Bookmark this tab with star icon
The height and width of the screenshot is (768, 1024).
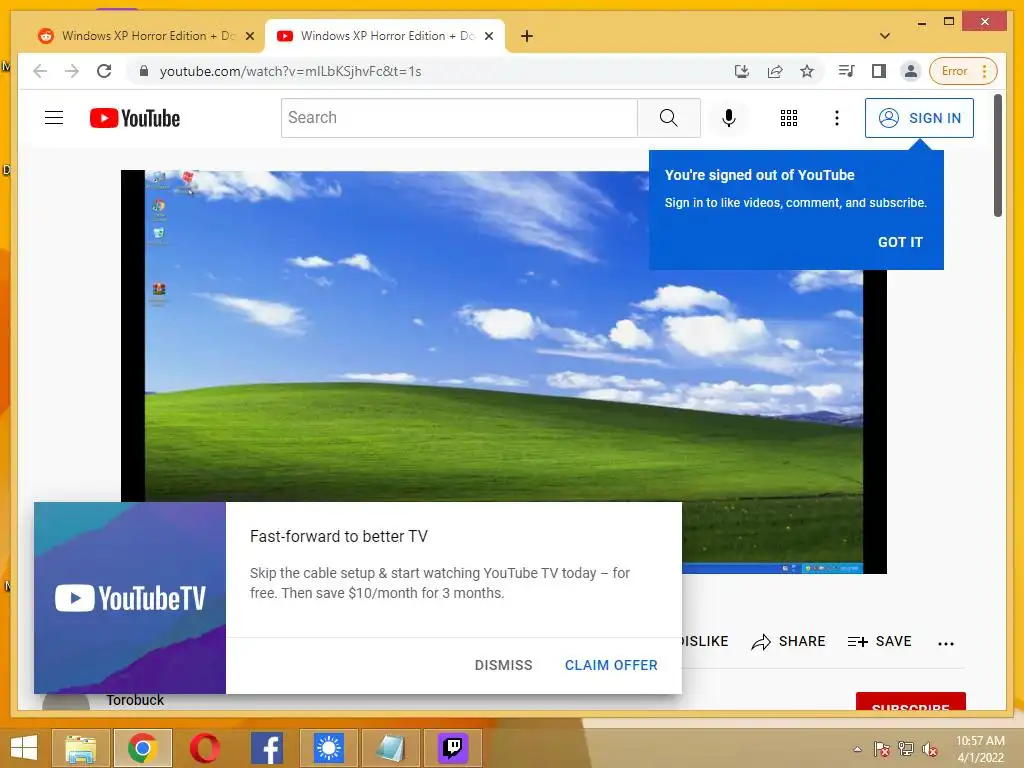point(807,71)
